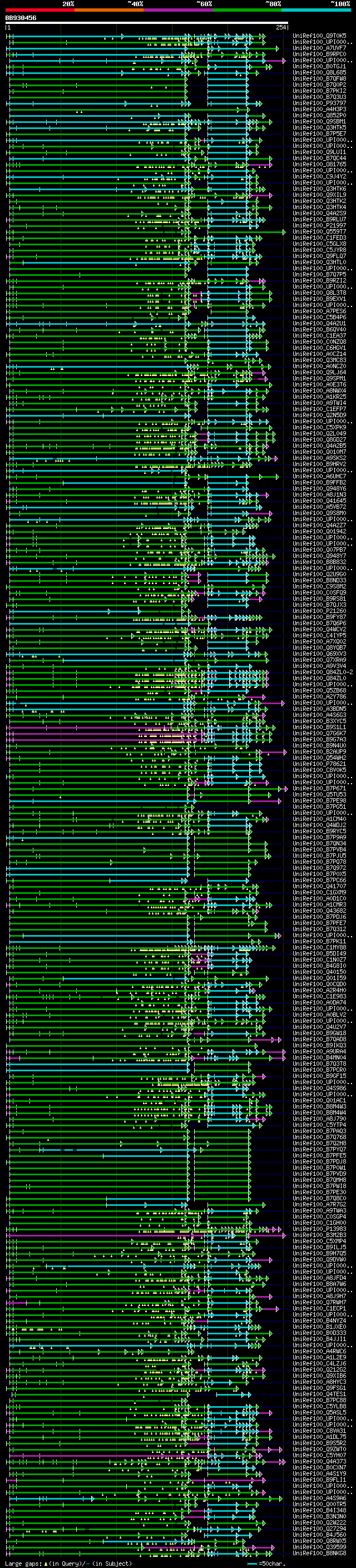356x1568 pixels.
Task: Select hit UniRef100_P93797
Action: (319, 103)
